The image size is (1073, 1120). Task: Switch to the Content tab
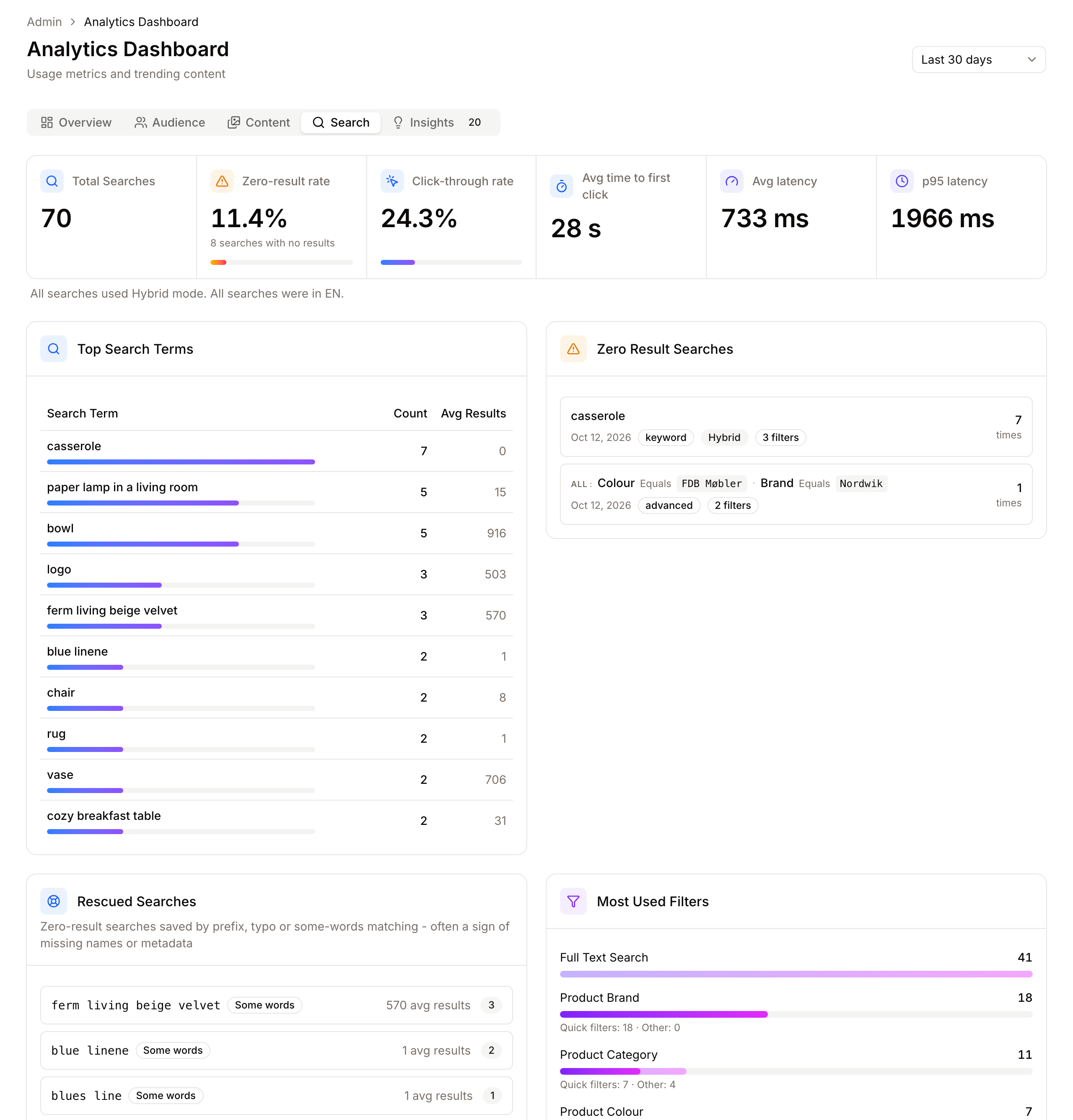(x=259, y=122)
